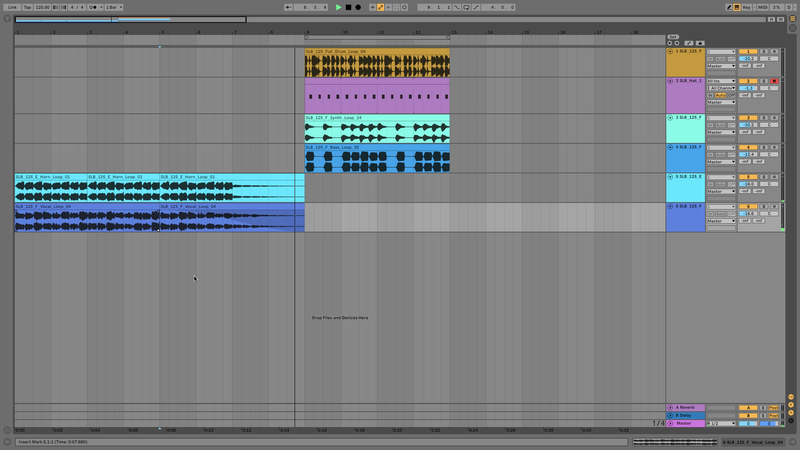Viewport: 800px width, 450px height.
Task: Toggle Follow playback button
Action: pyautogui.click(x=288, y=7)
